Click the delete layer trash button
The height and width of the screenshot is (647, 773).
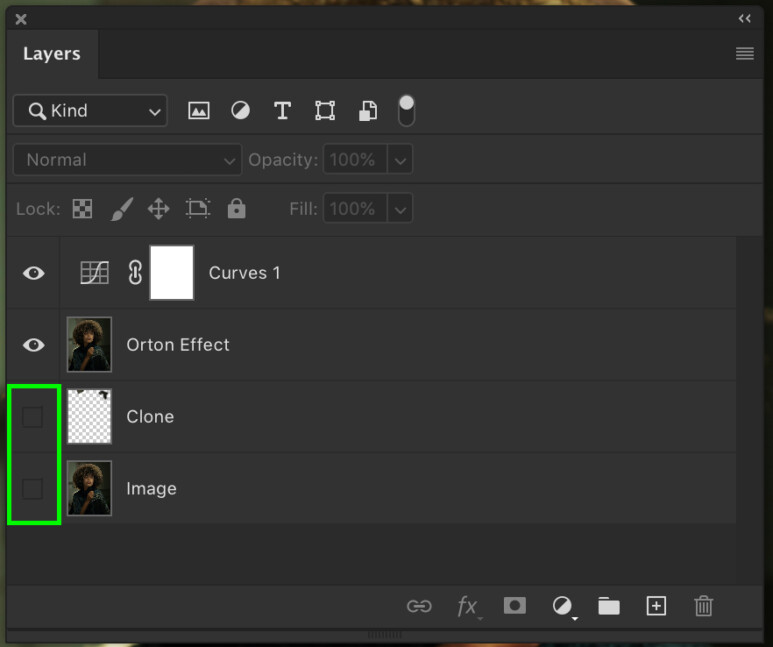click(704, 606)
